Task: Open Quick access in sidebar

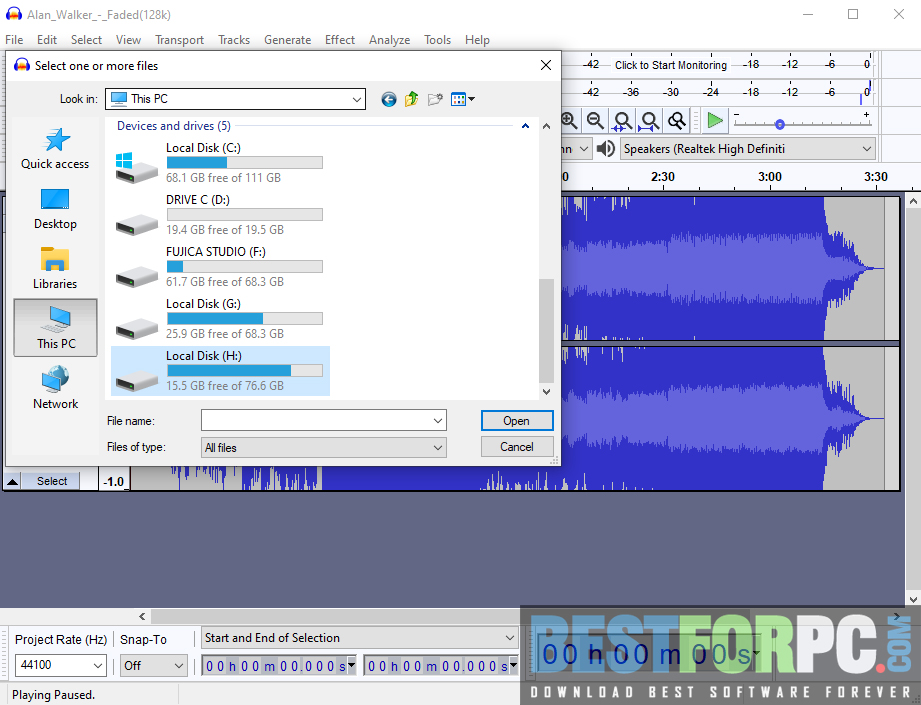Action: click(x=55, y=149)
